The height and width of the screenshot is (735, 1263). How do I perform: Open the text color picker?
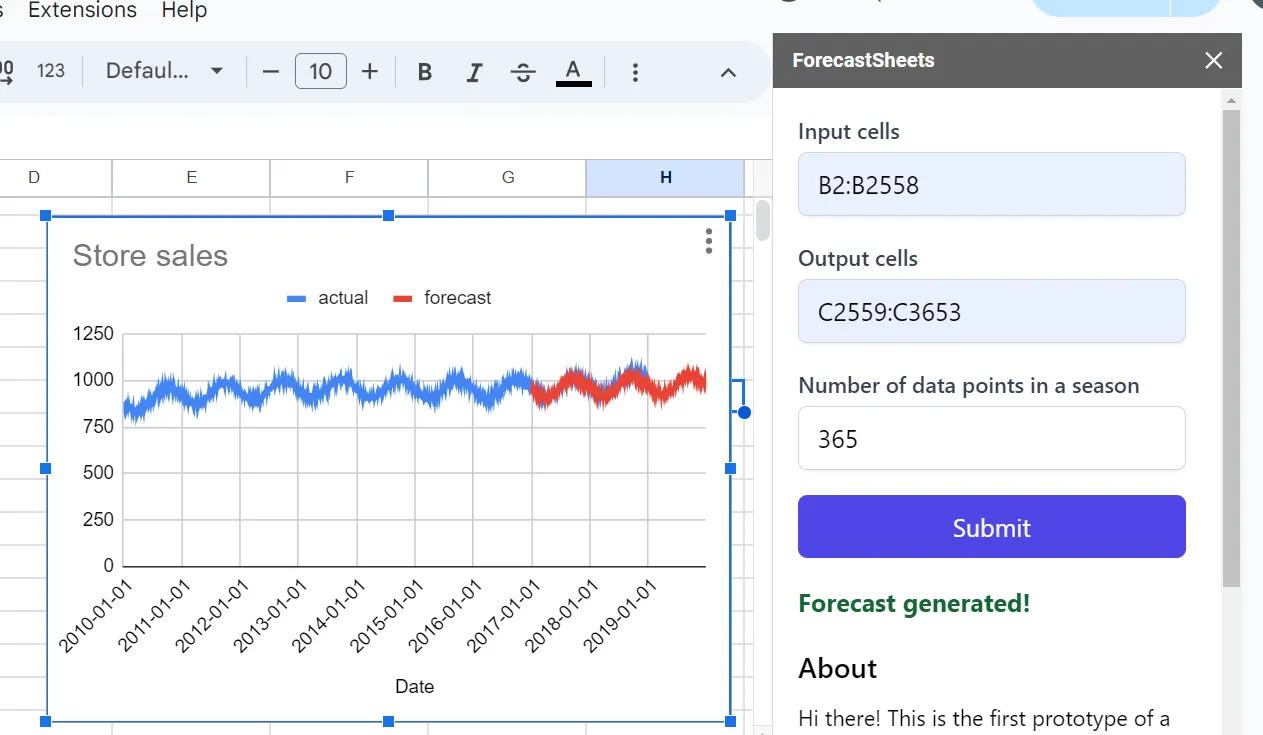pos(573,71)
